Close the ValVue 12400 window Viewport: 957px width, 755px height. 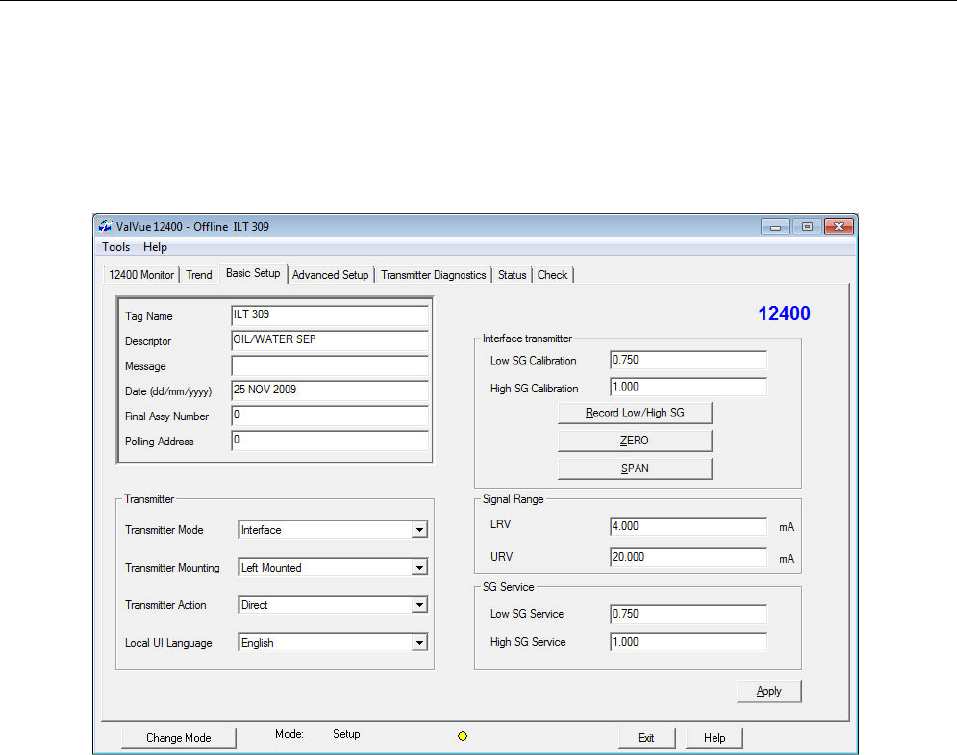[x=839, y=226]
